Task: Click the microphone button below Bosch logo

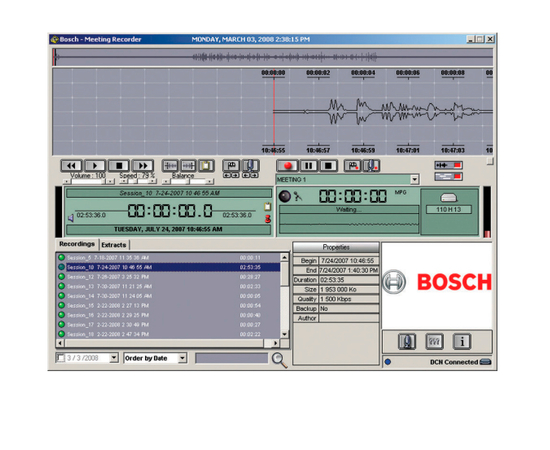Action: point(407,341)
